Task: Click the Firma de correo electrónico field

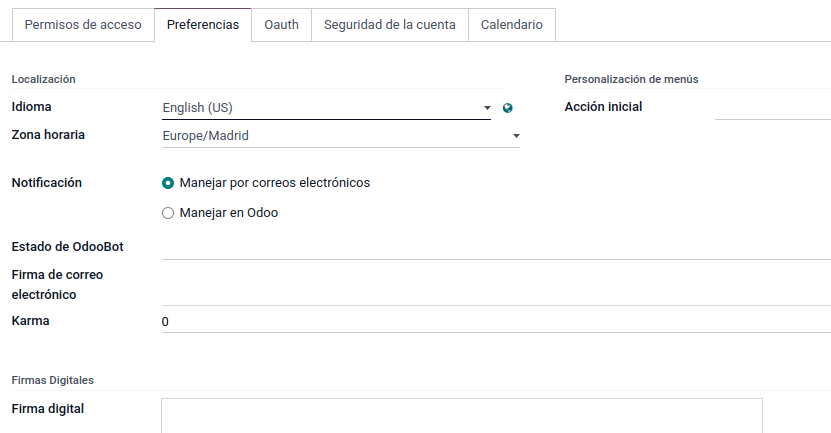Action: (x=496, y=285)
